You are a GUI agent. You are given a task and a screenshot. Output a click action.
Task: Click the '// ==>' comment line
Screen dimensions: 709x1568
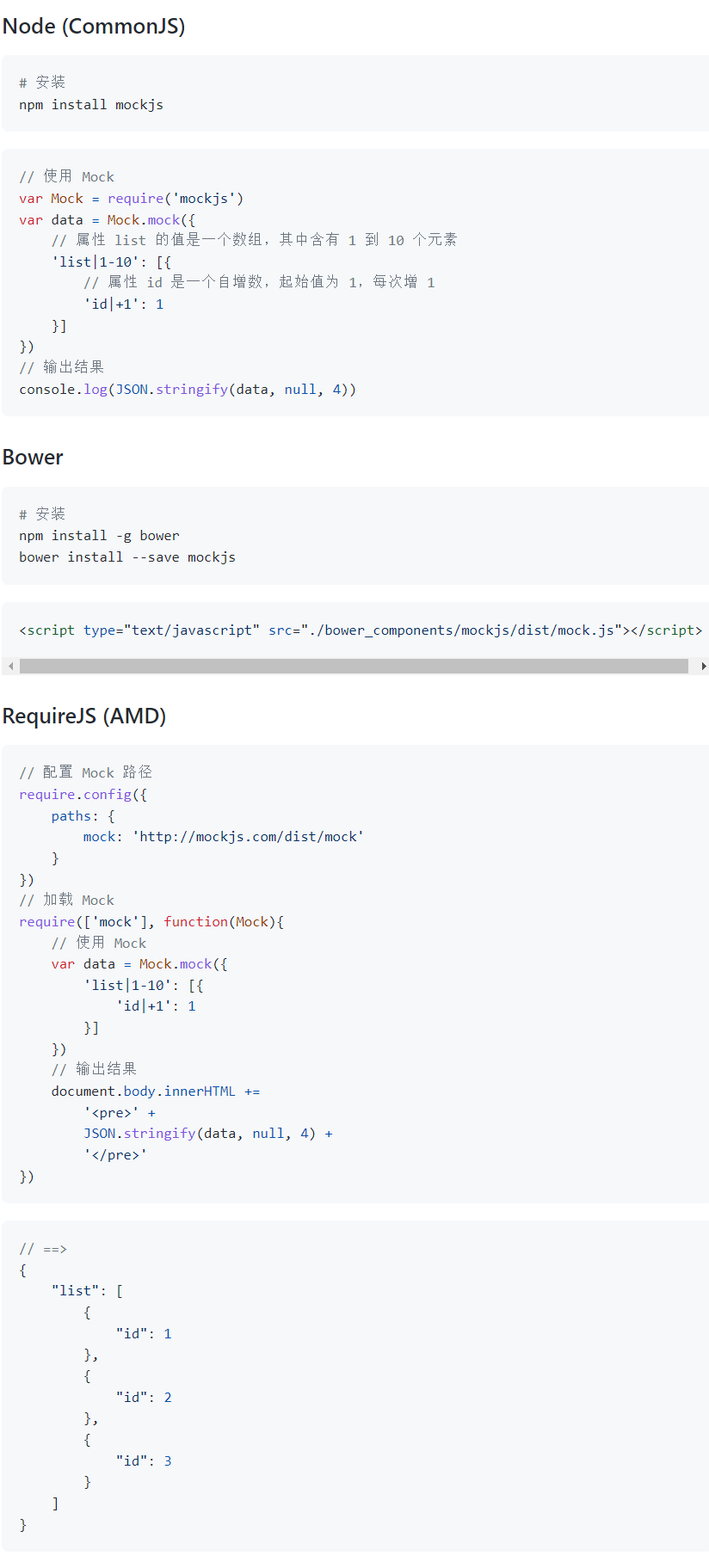coord(43,1249)
